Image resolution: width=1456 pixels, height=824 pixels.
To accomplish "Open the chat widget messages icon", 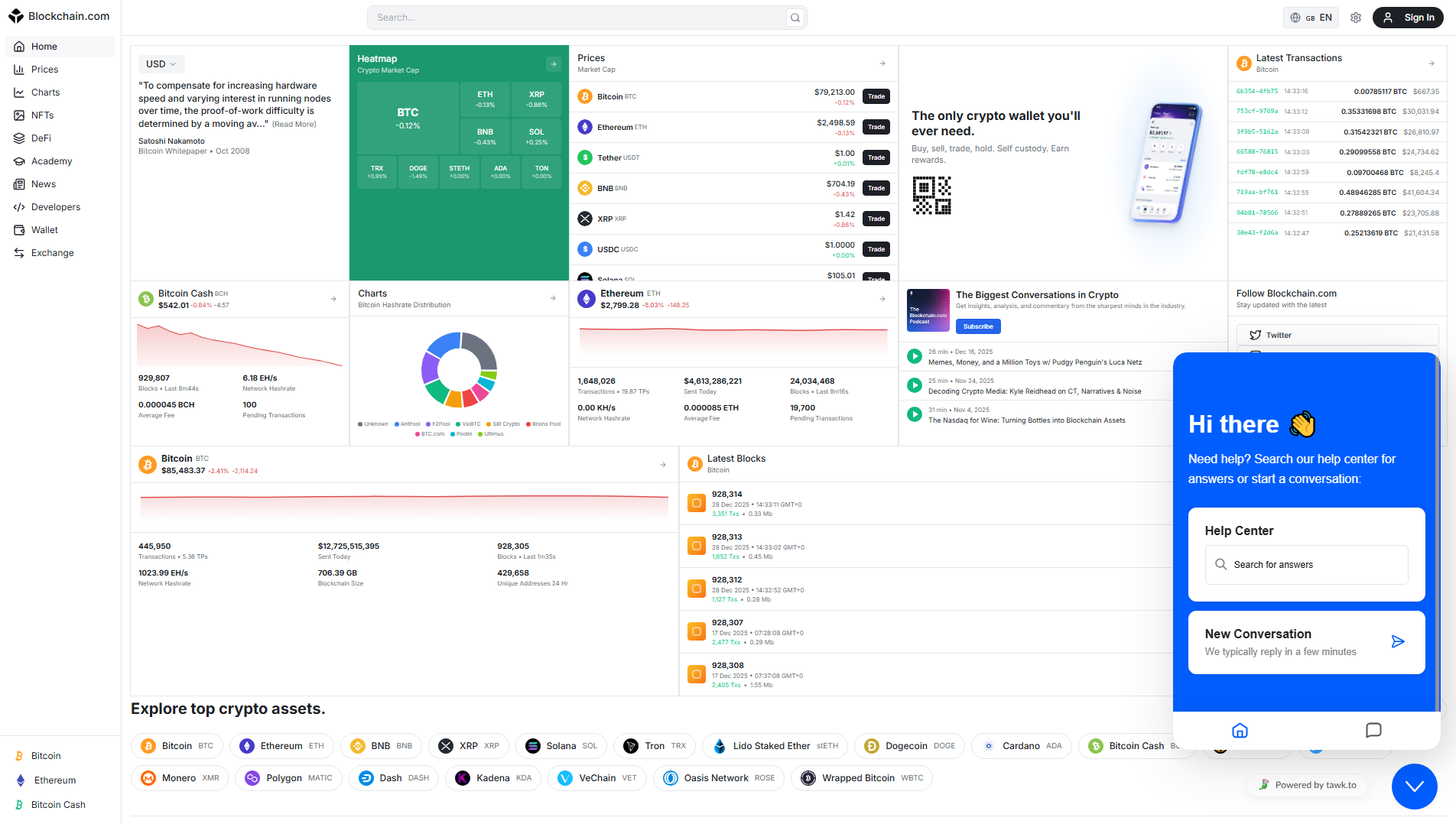I will 1373,731.
